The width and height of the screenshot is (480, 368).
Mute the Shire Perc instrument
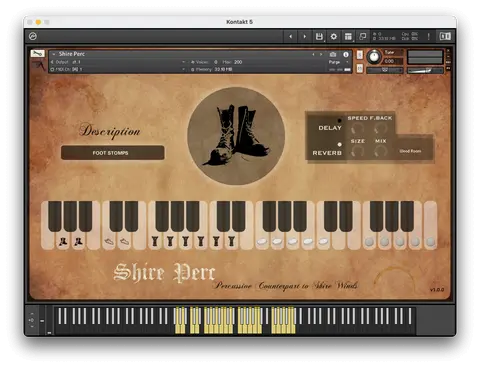click(359, 68)
